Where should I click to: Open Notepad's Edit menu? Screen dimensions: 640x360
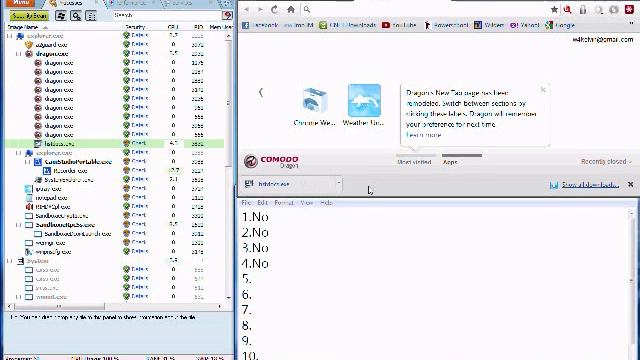coord(262,203)
